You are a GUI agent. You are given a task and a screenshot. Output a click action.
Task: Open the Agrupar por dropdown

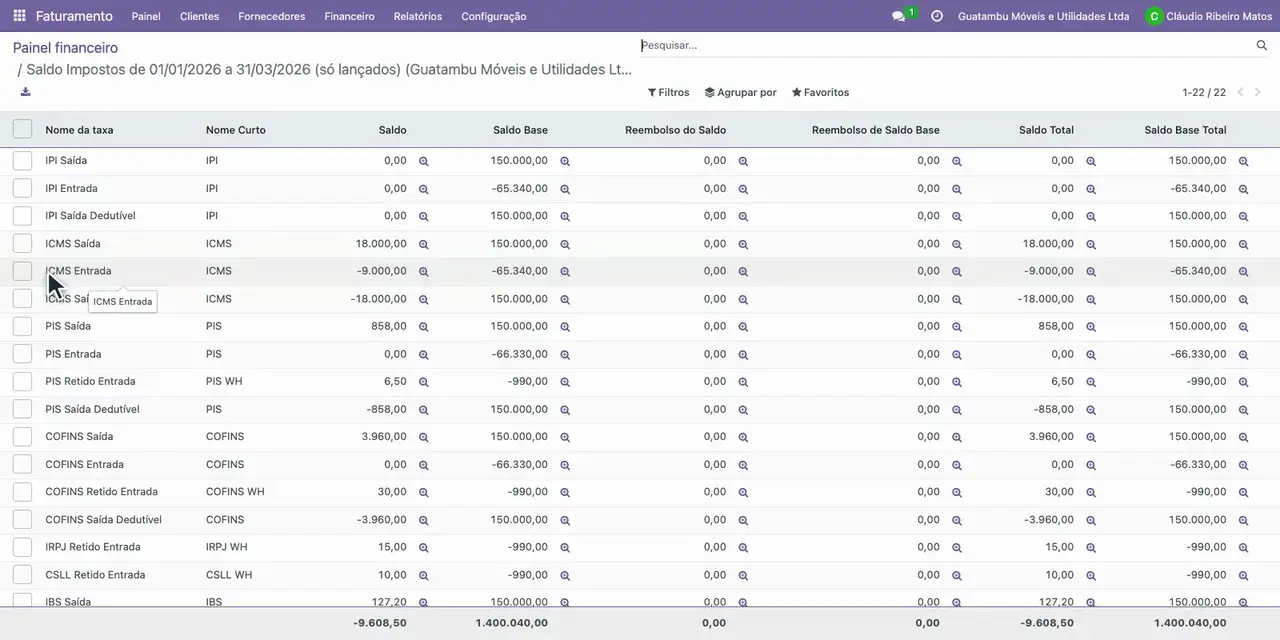pyautogui.click(x=740, y=92)
